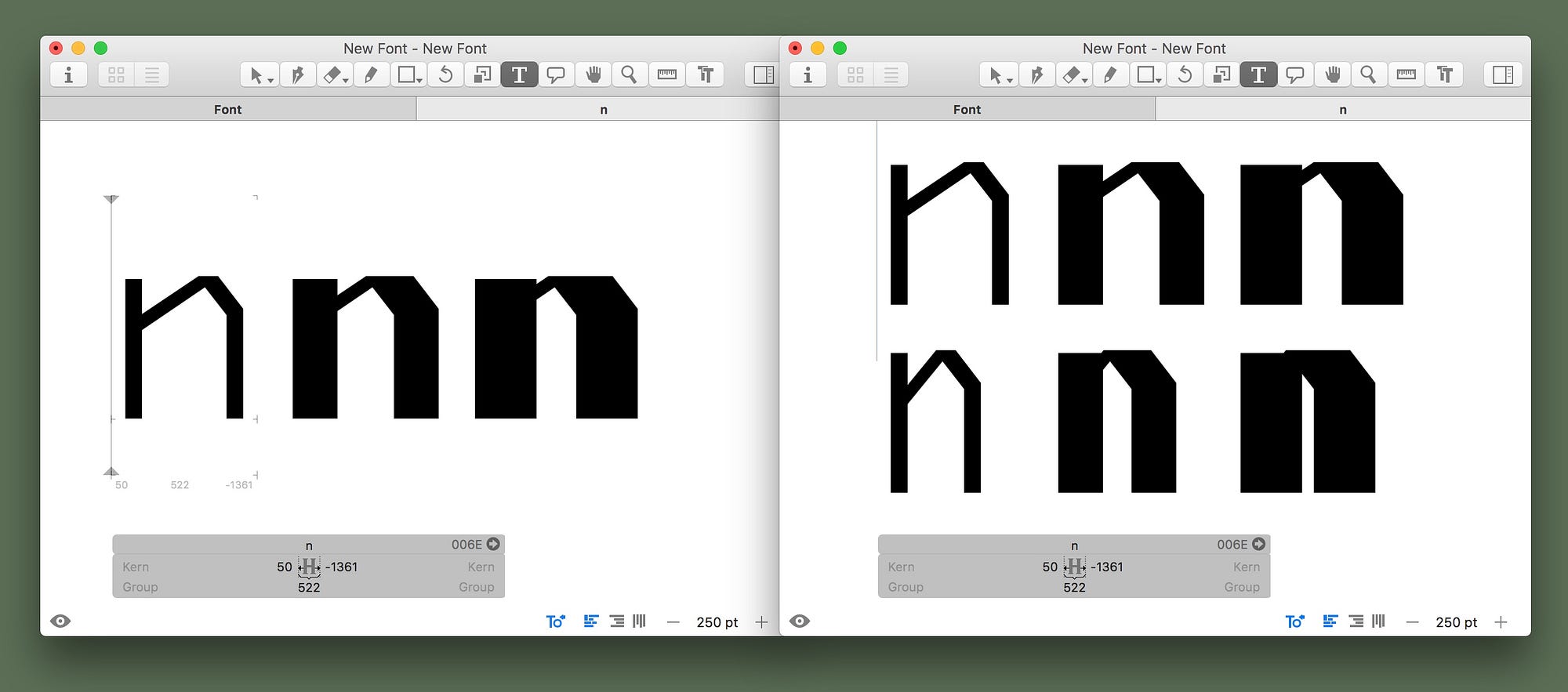Toggle the sidebar in left window

click(x=762, y=74)
